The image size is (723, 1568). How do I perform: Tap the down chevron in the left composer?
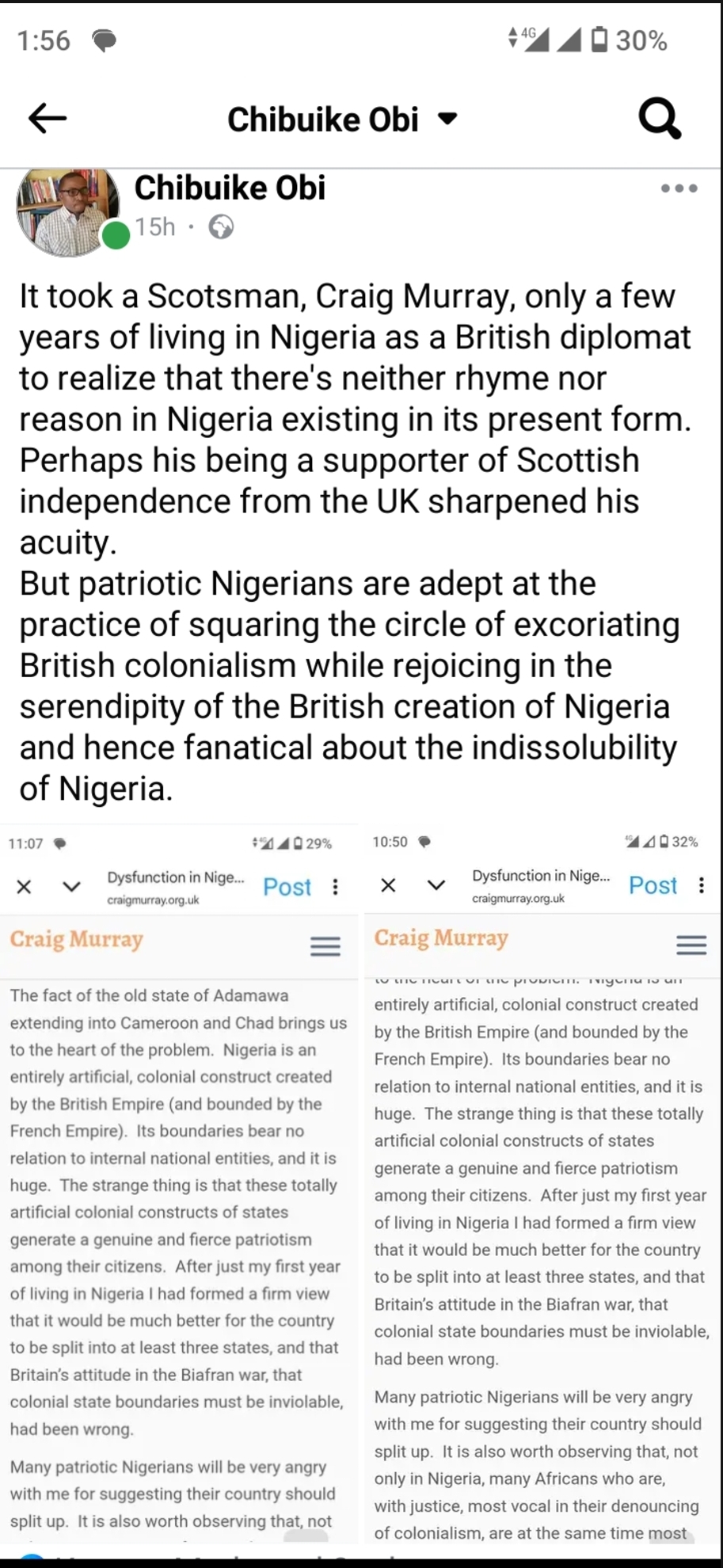pyautogui.click(x=71, y=887)
